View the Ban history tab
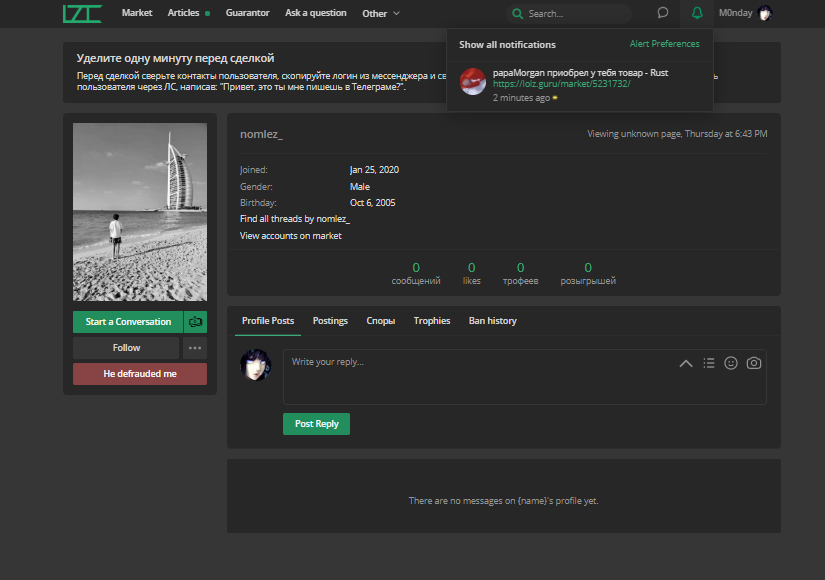This screenshot has width=825, height=580. coord(492,321)
